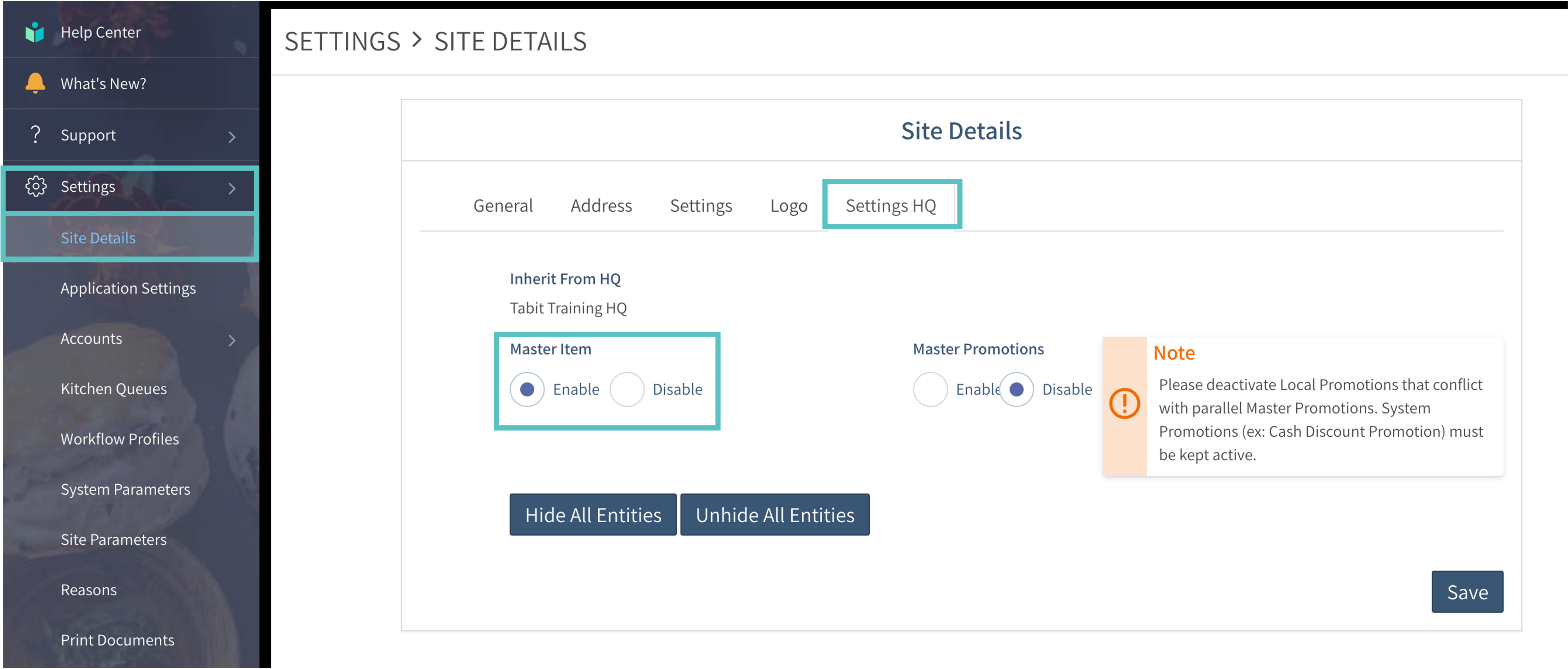This screenshot has width=1568, height=669.
Task: Go to Application Settings
Action: [x=128, y=289]
